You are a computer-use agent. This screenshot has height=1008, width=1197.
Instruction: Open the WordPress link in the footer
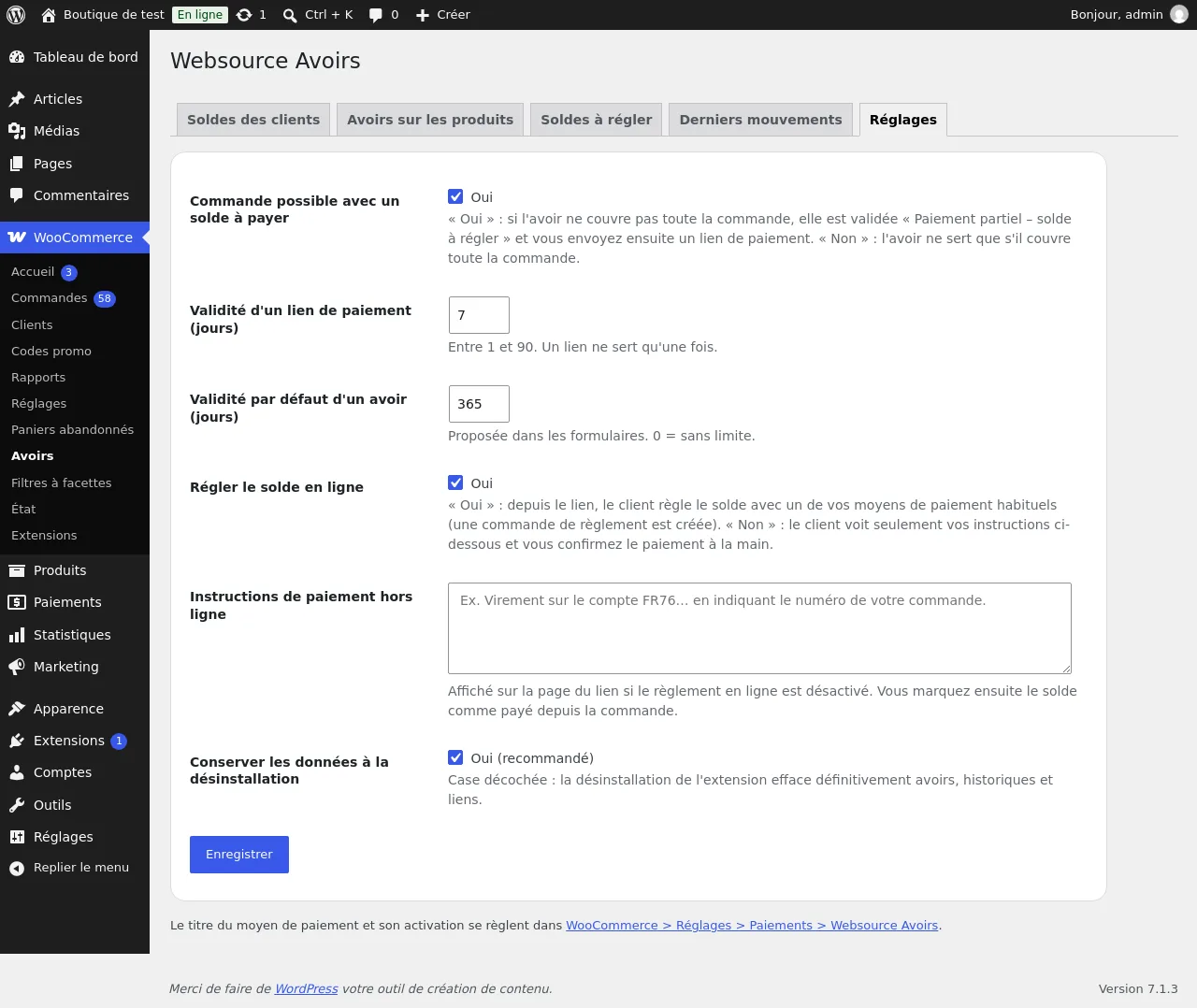(307, 989)
